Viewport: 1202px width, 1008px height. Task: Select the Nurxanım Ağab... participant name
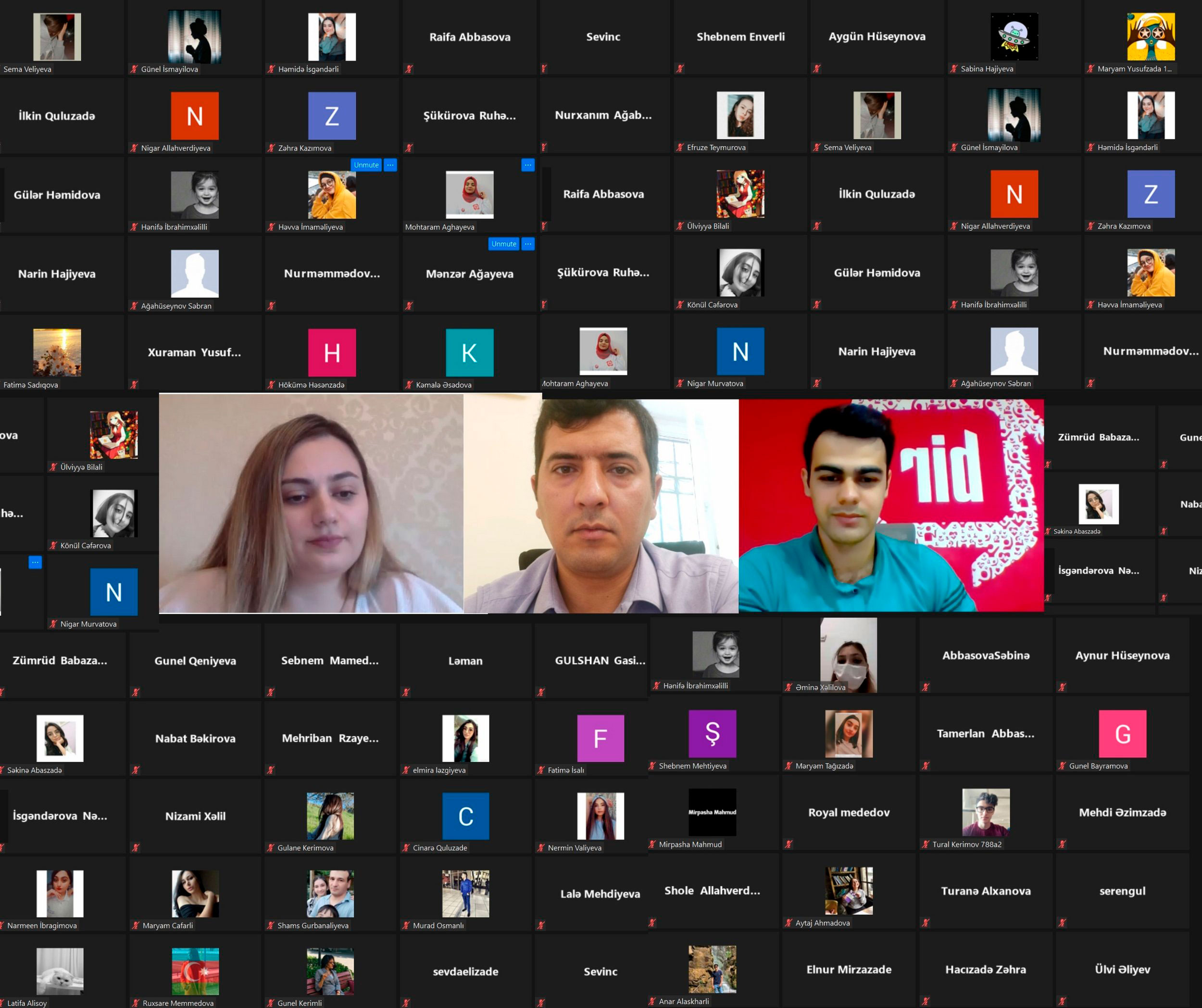click(603, 115)
